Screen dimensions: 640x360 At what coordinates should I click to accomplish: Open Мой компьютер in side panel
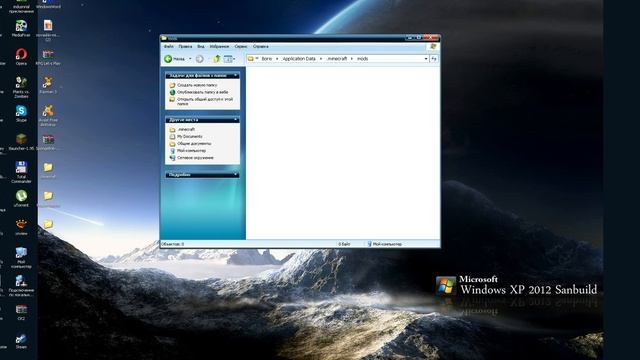click(x=191, y=151)
